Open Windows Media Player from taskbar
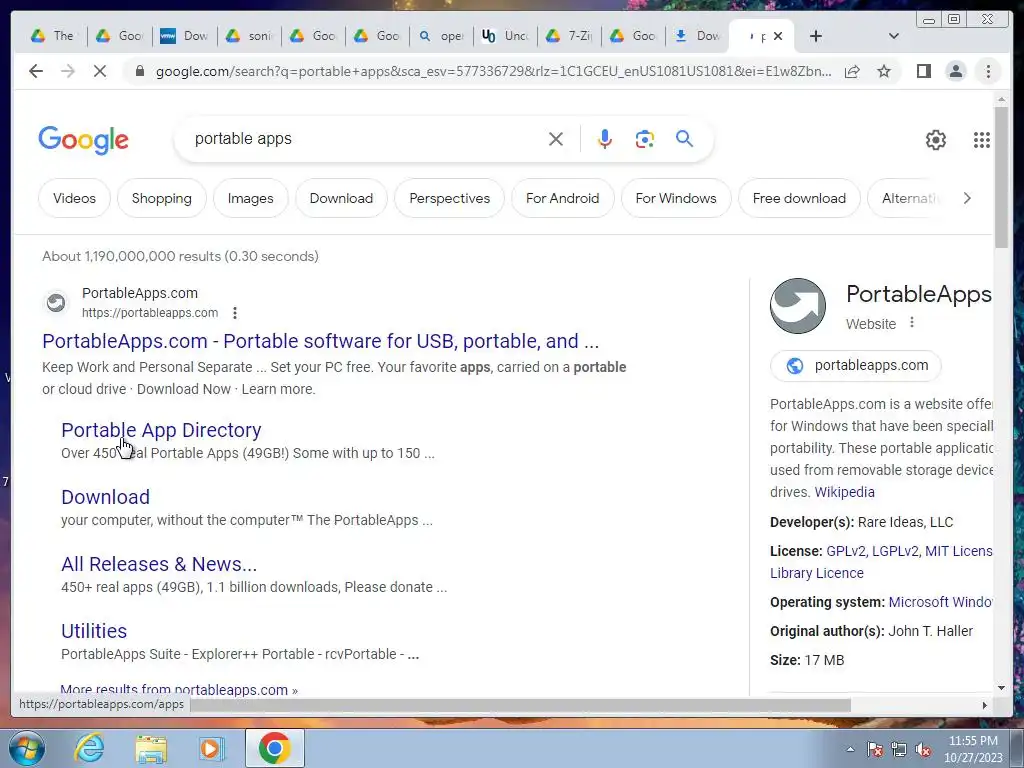The height and width of the screenshot is (768, 1024). coord(210,748)
